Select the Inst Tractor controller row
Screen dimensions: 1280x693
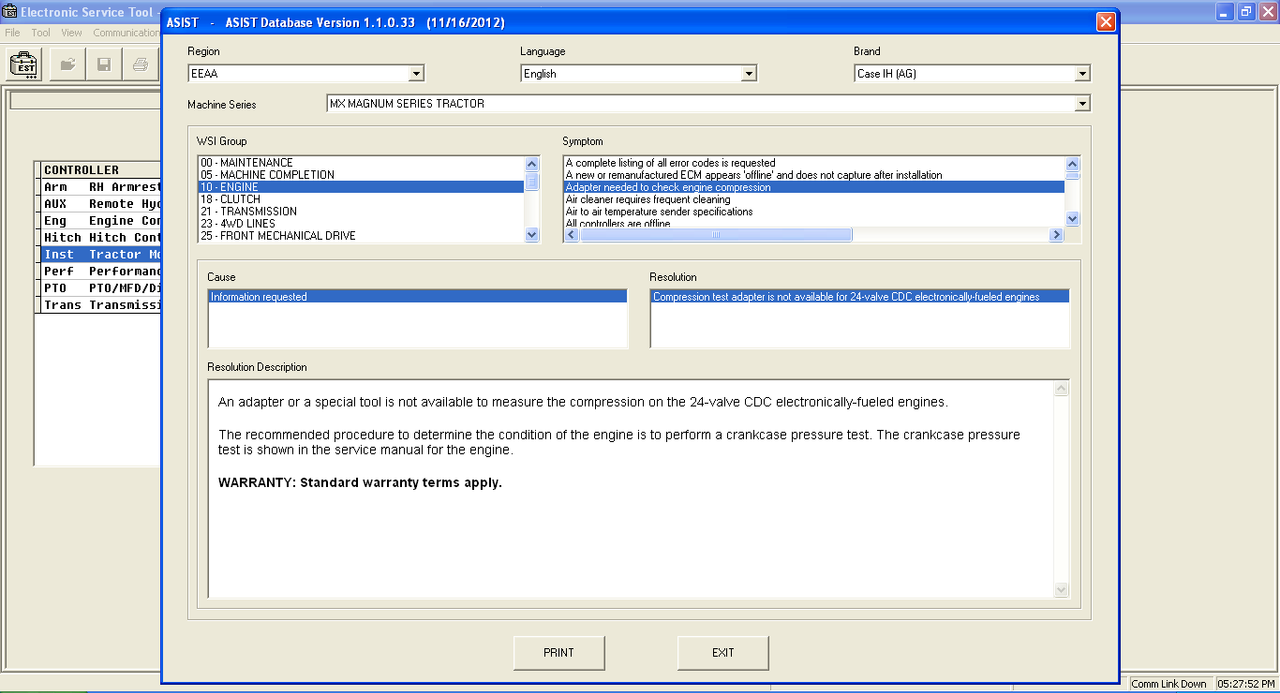tap(101, 255)
